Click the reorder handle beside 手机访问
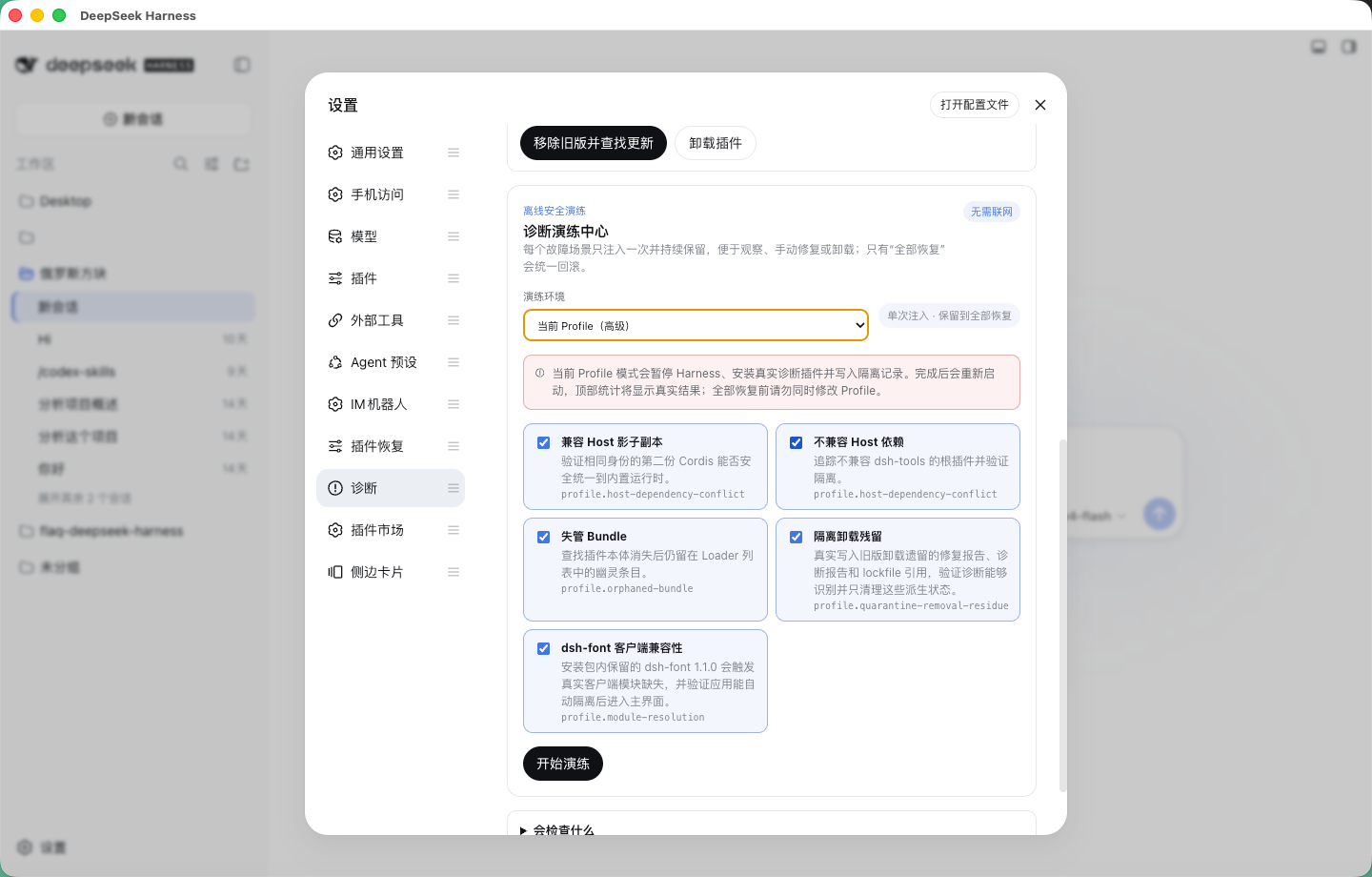1372x877 pixels. (x=454, y=194)
